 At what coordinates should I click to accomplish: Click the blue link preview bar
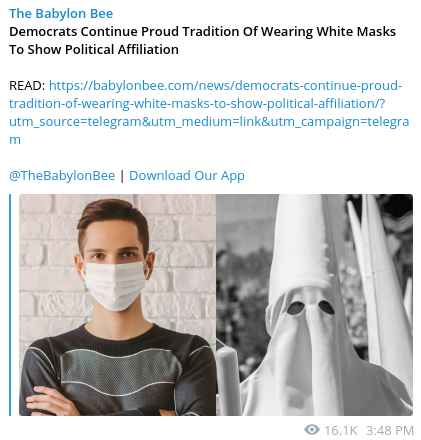pyautogui.click(x=10, y=305)
